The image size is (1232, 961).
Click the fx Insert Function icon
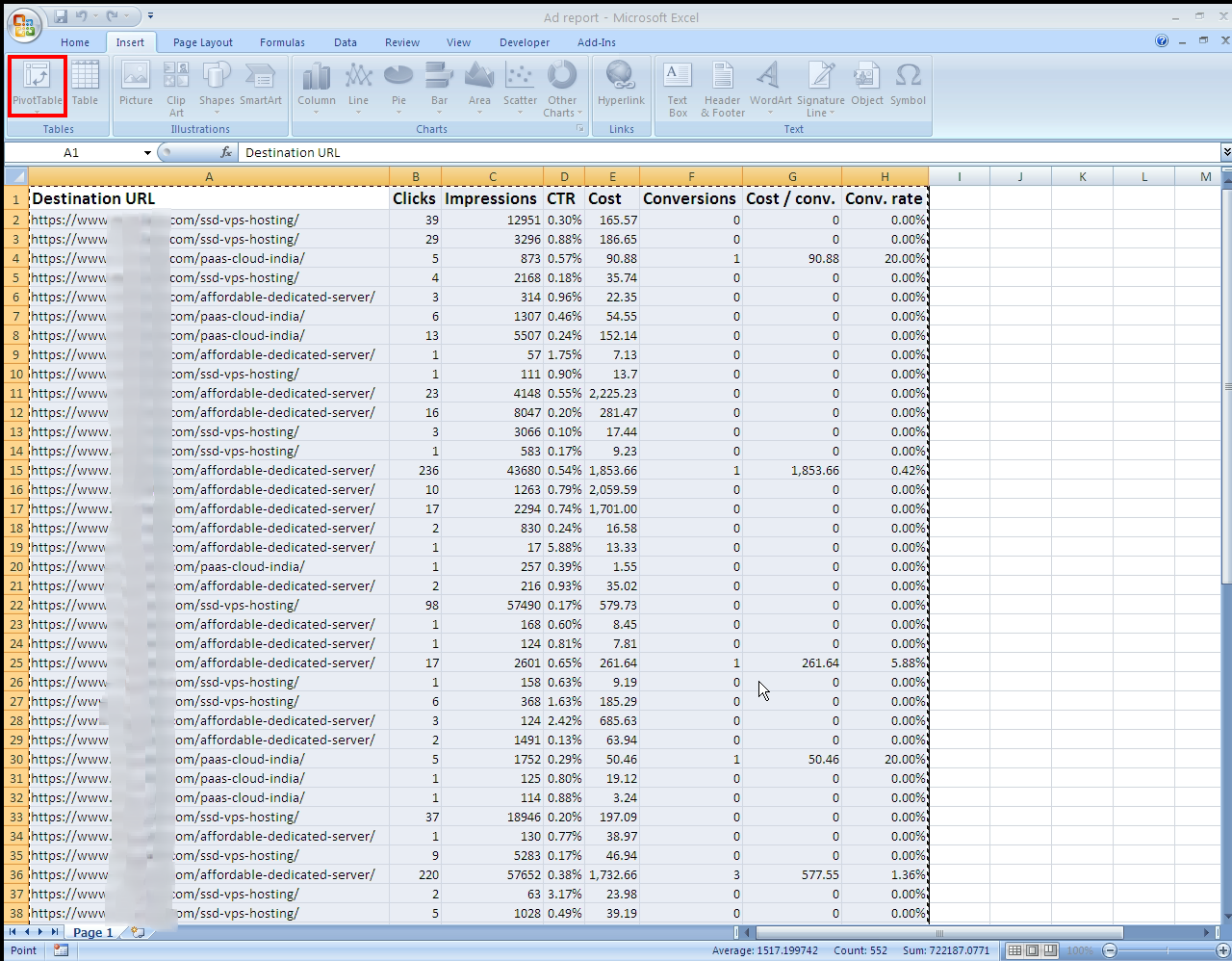pyautogui.click(x=226, y=152)
